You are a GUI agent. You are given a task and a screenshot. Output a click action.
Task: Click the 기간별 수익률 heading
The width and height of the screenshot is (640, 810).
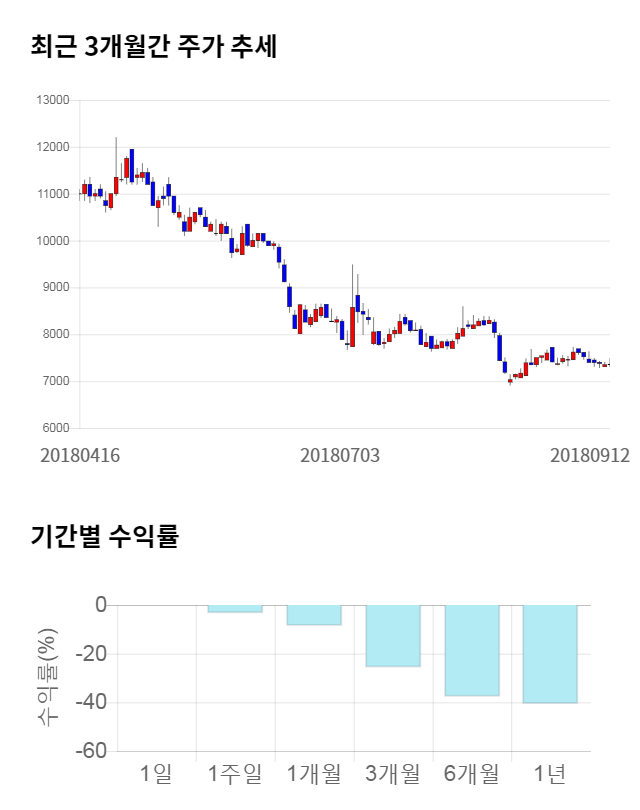[x=104, y=536]
